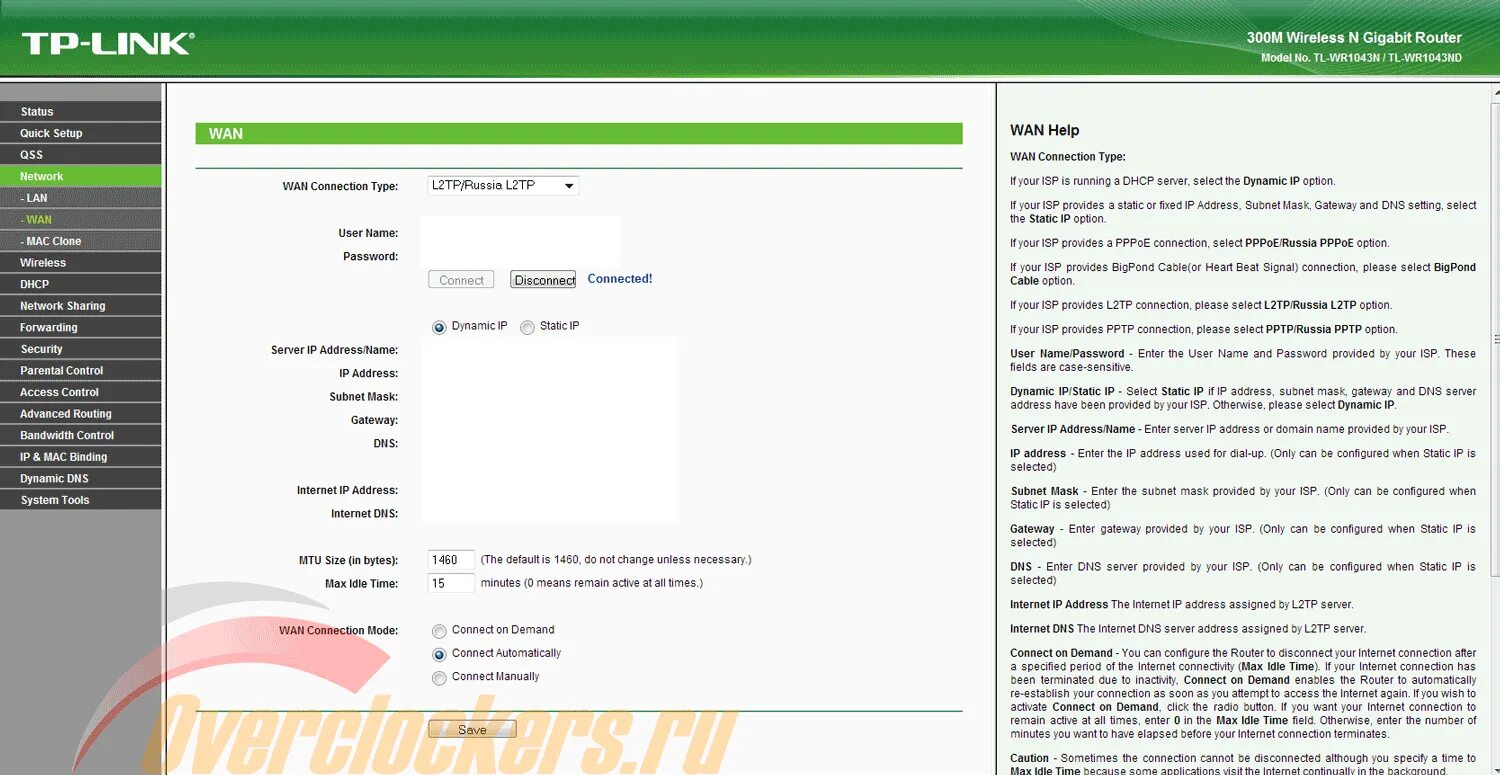Open the MAC Clone submenu item
Viewport: 1500px width, 775px height.
pyautogui.click(x=80, y=241)
